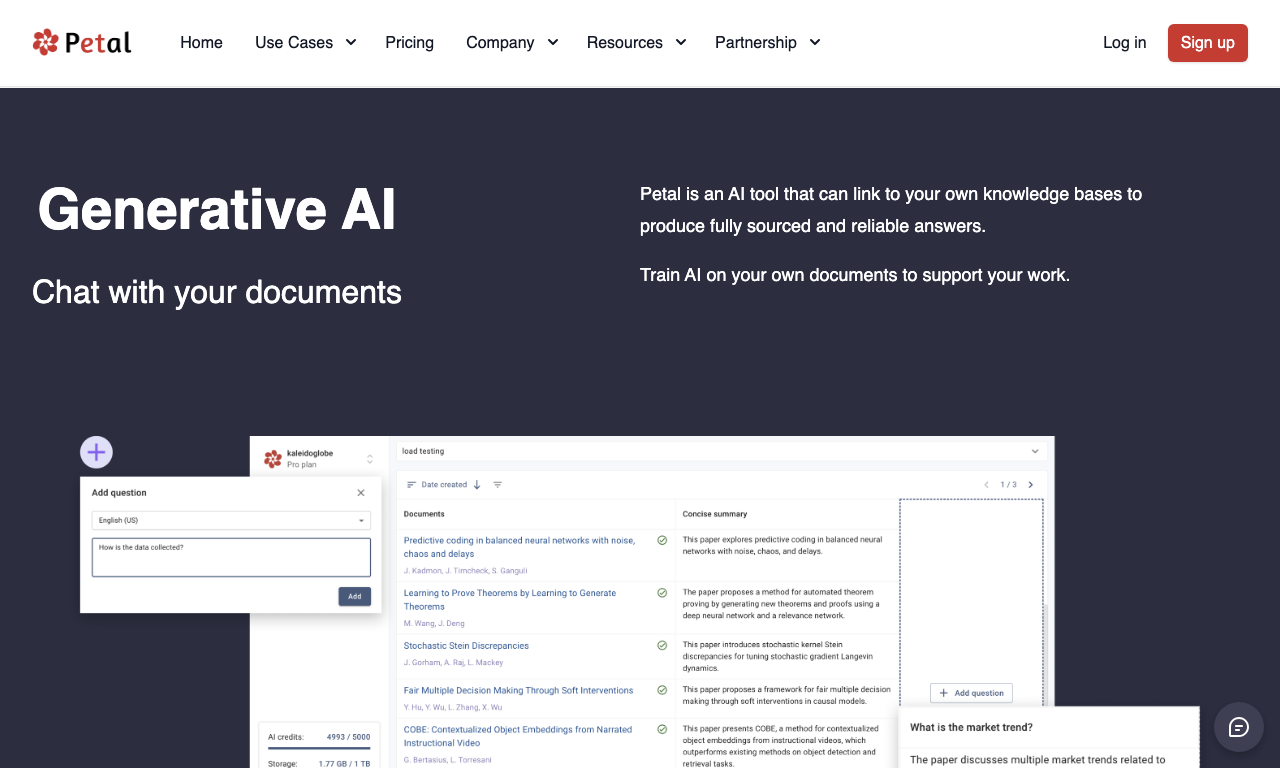This screenshot has width=1280, height=768.
Task: Expand the Resources menu
Action: click(x=636, y=42)
